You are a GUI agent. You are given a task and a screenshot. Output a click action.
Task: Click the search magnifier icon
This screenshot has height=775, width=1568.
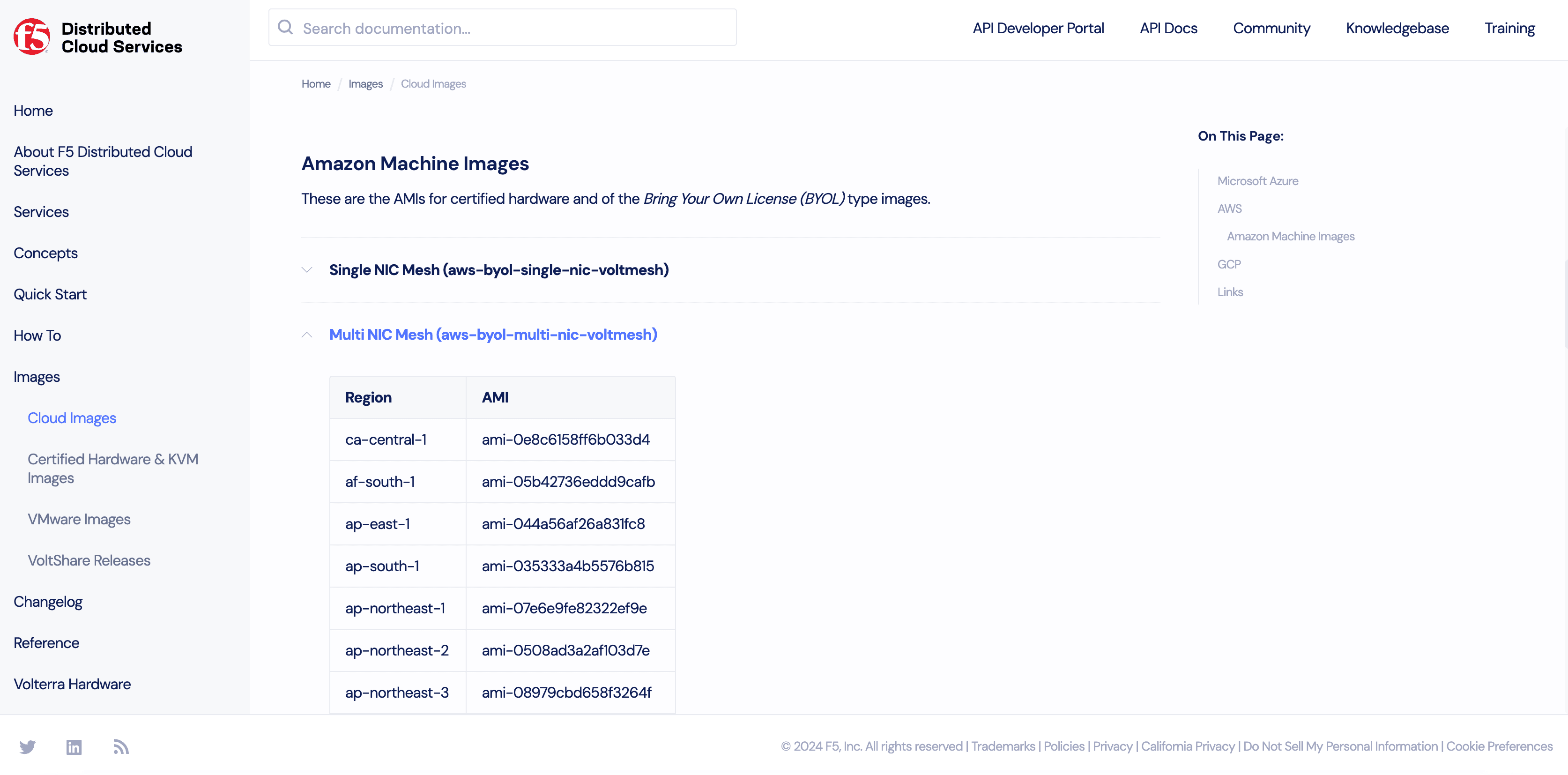(285, 27)
